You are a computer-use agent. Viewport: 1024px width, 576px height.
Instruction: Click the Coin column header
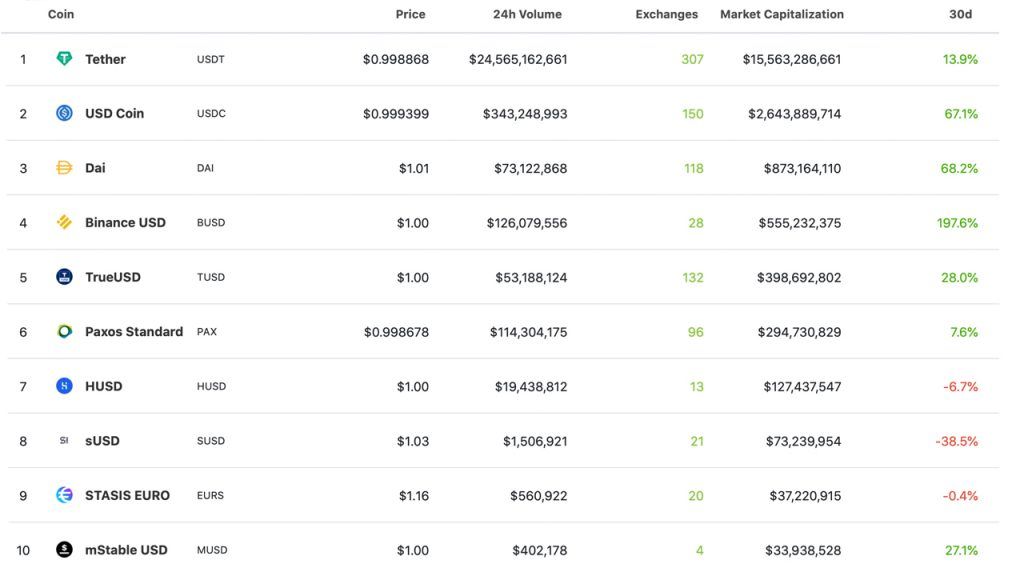(60, 14)
